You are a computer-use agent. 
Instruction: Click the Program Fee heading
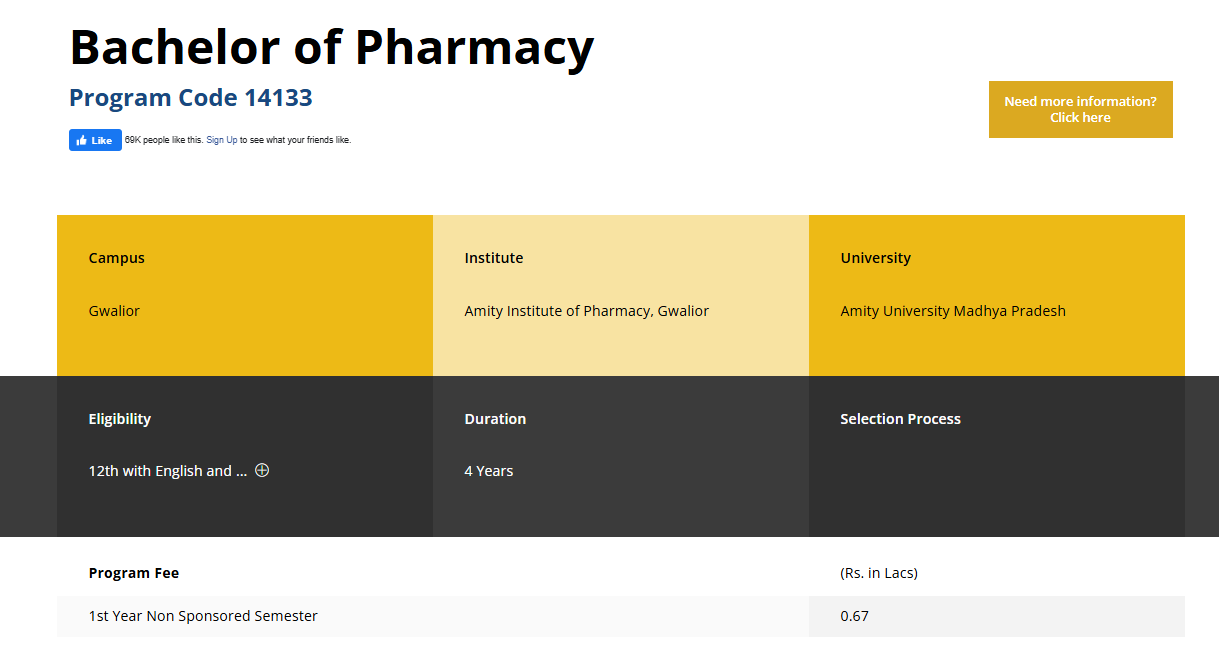(134, 573)
